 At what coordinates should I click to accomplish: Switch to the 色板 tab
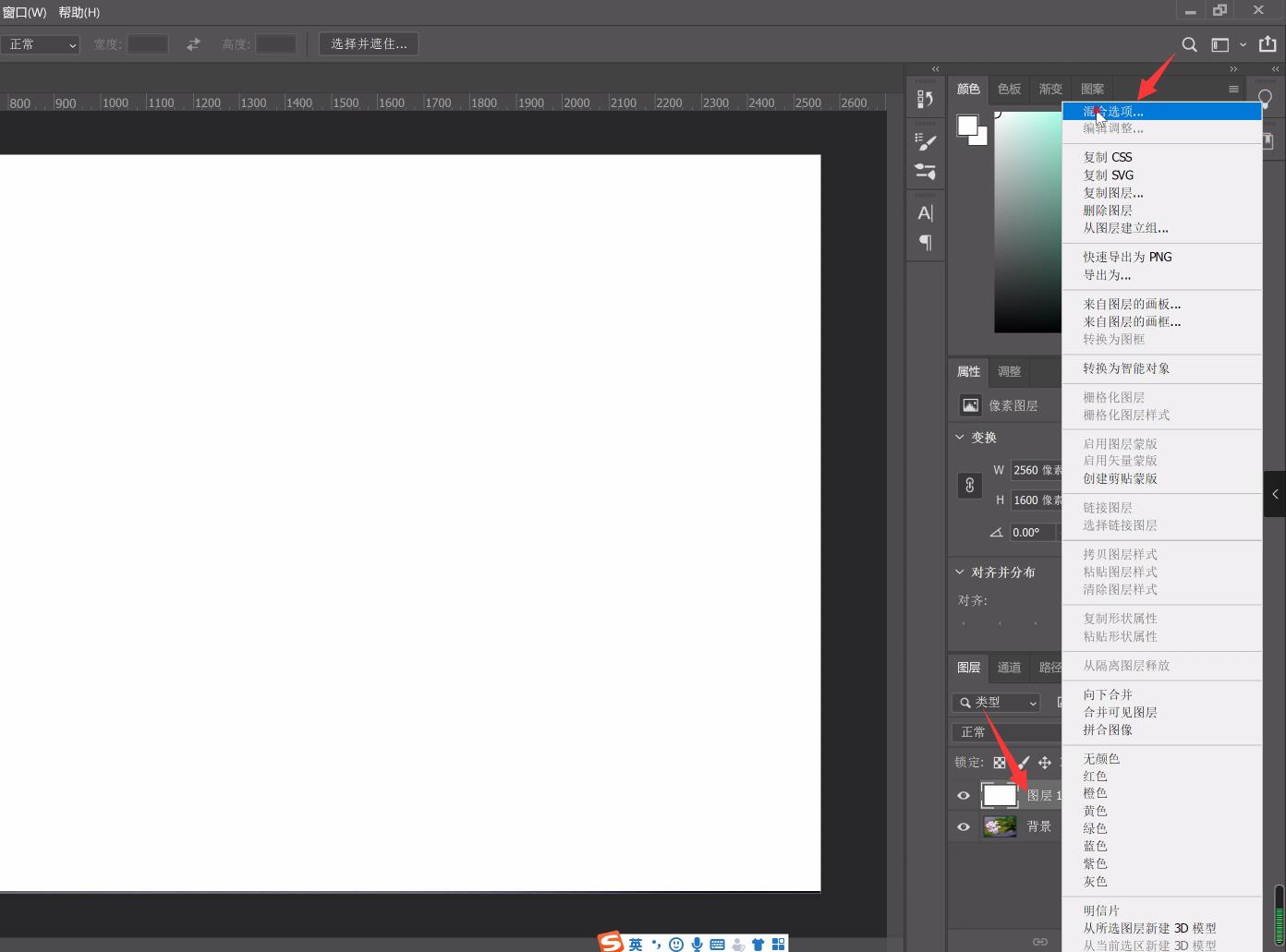(1010, 89)
